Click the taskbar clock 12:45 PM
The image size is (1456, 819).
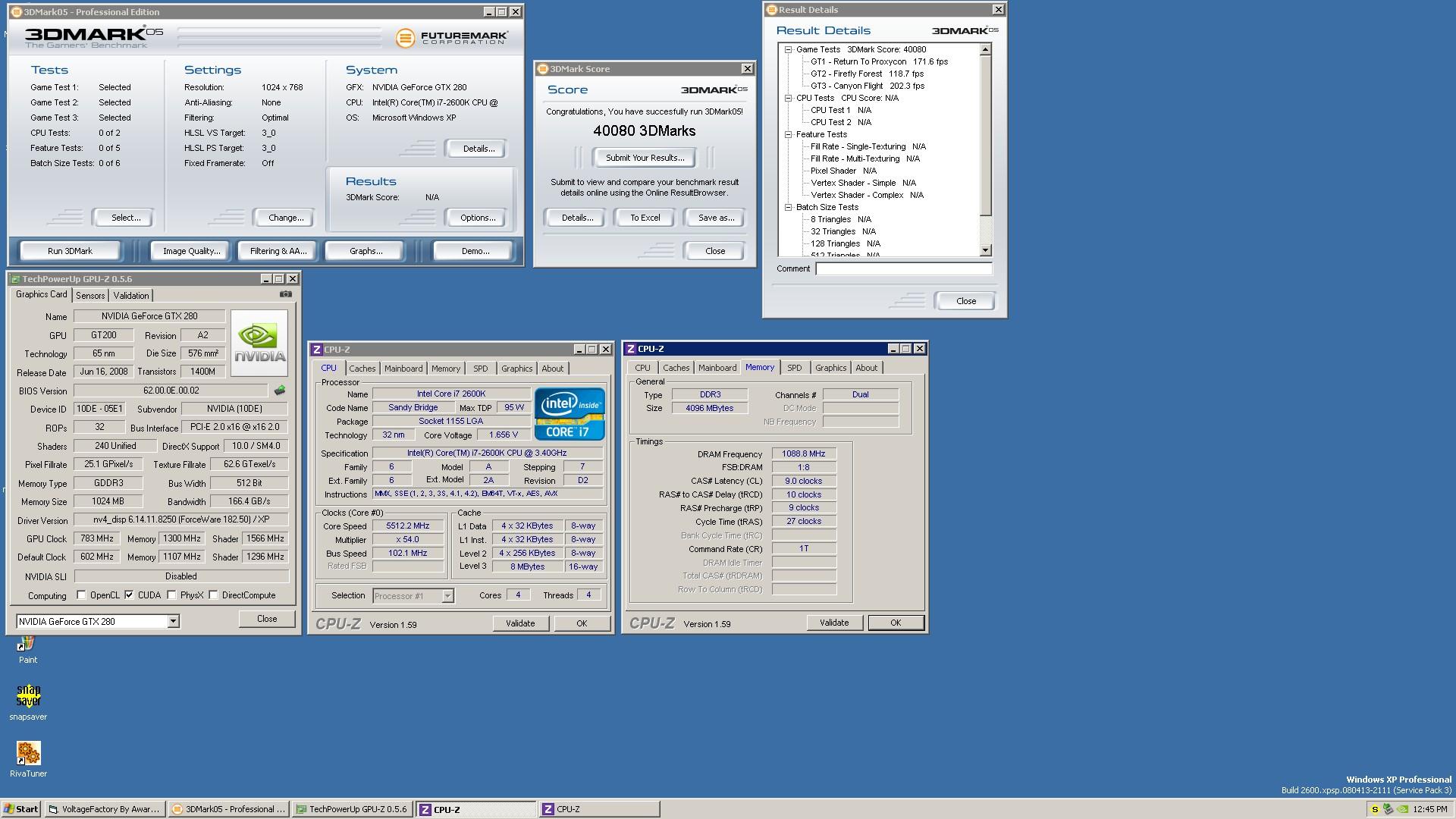coord(1430,809)
